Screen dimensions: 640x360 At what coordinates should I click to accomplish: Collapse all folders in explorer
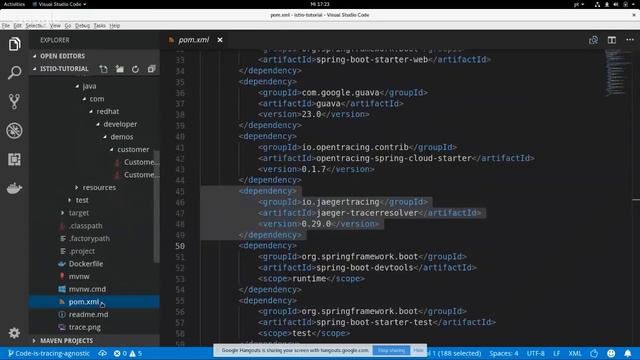point(151,69)
